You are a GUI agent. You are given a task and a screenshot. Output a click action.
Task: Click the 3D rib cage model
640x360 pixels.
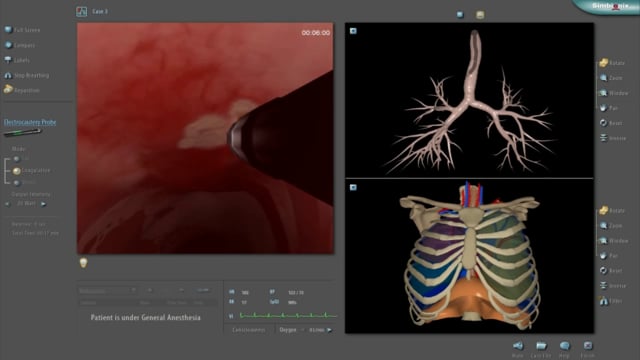point(470,257)
